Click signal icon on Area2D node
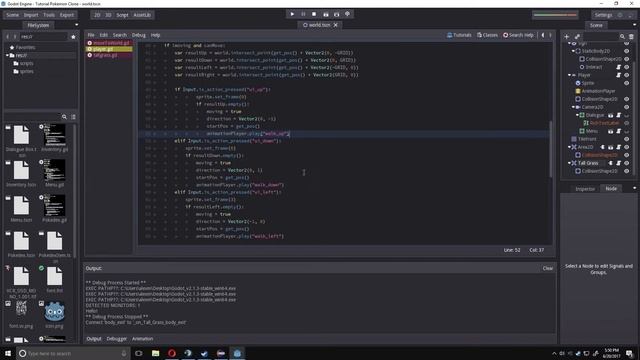This screenshot has width=640, height=360. pyautogui.click(x=602, y=147)
